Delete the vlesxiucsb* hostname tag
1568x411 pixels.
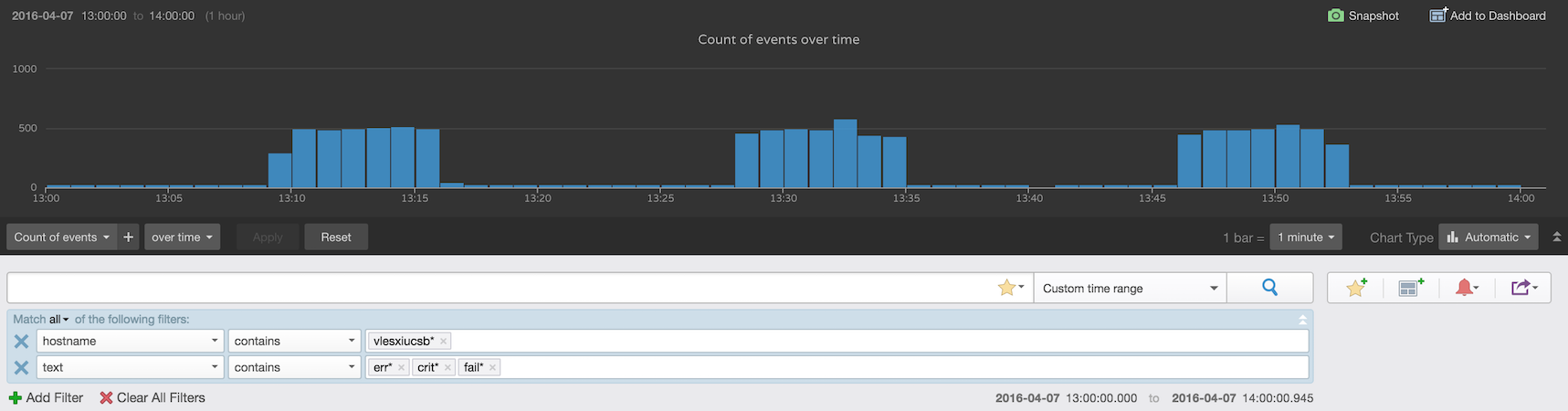click(x=444, y=342)
